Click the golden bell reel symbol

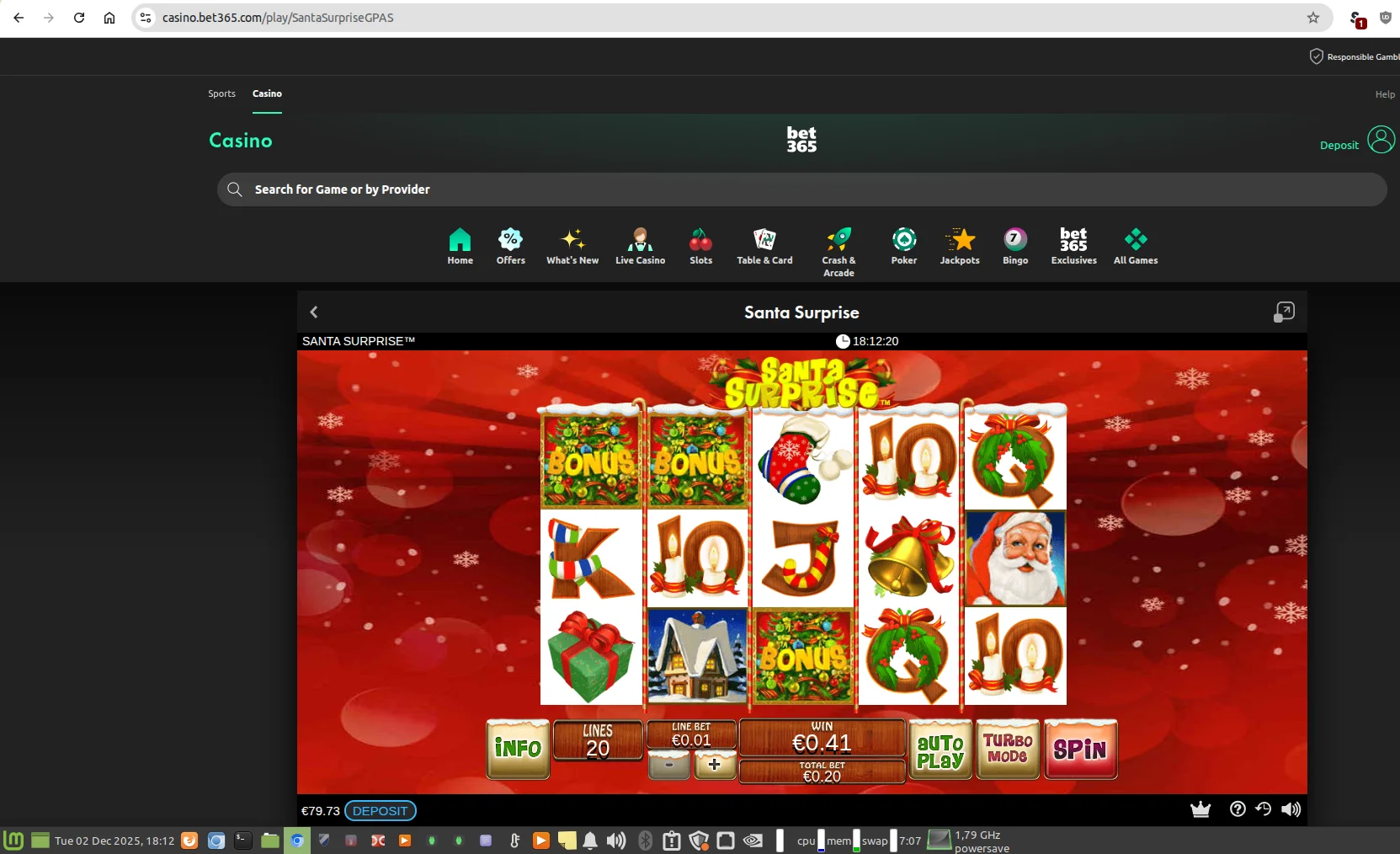[908, 558]
